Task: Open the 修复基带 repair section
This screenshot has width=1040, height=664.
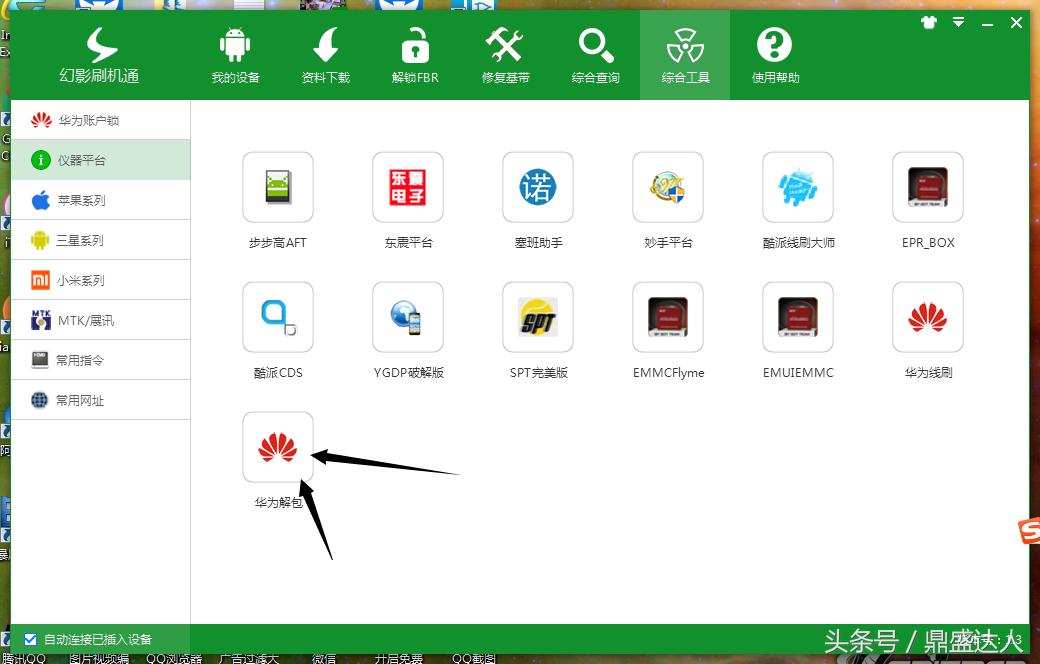Action: (x=505, y=56)
